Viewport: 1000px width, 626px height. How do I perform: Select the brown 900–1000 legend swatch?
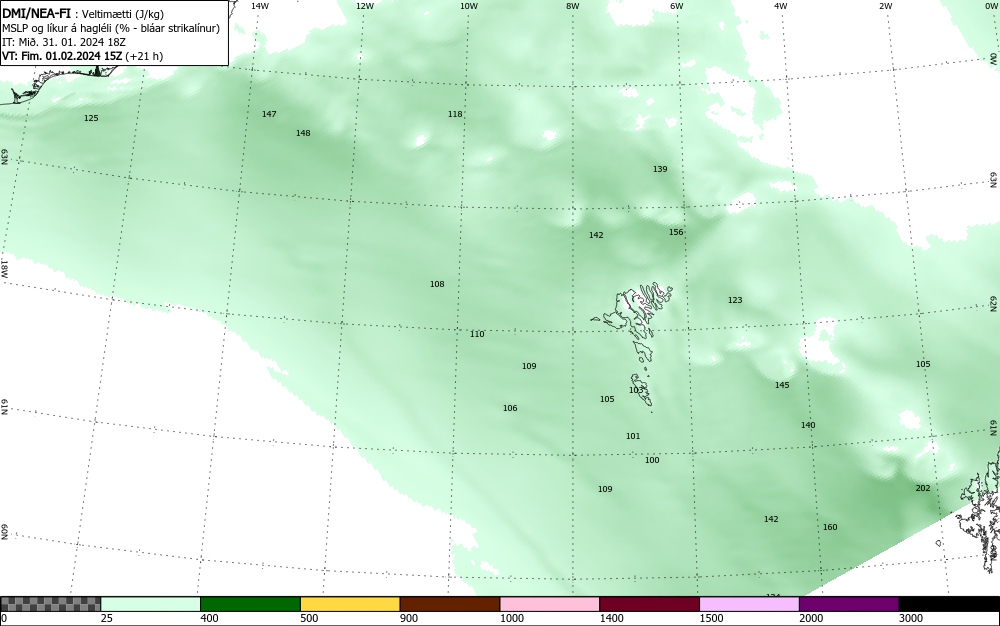pyautogui.click(x=450, y=604)
